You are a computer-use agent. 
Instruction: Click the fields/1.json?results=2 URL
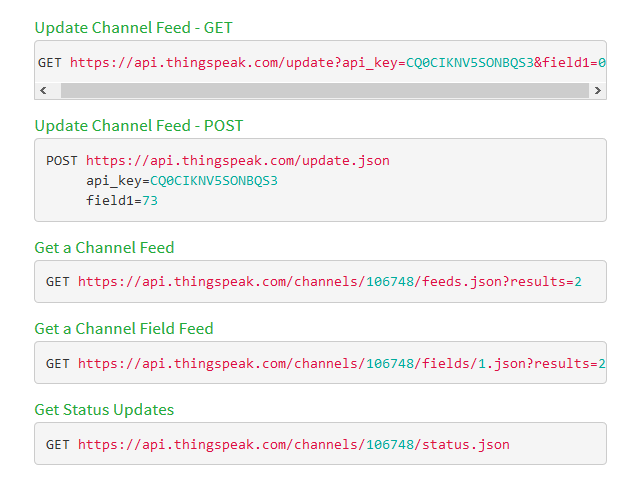(341, 363)
